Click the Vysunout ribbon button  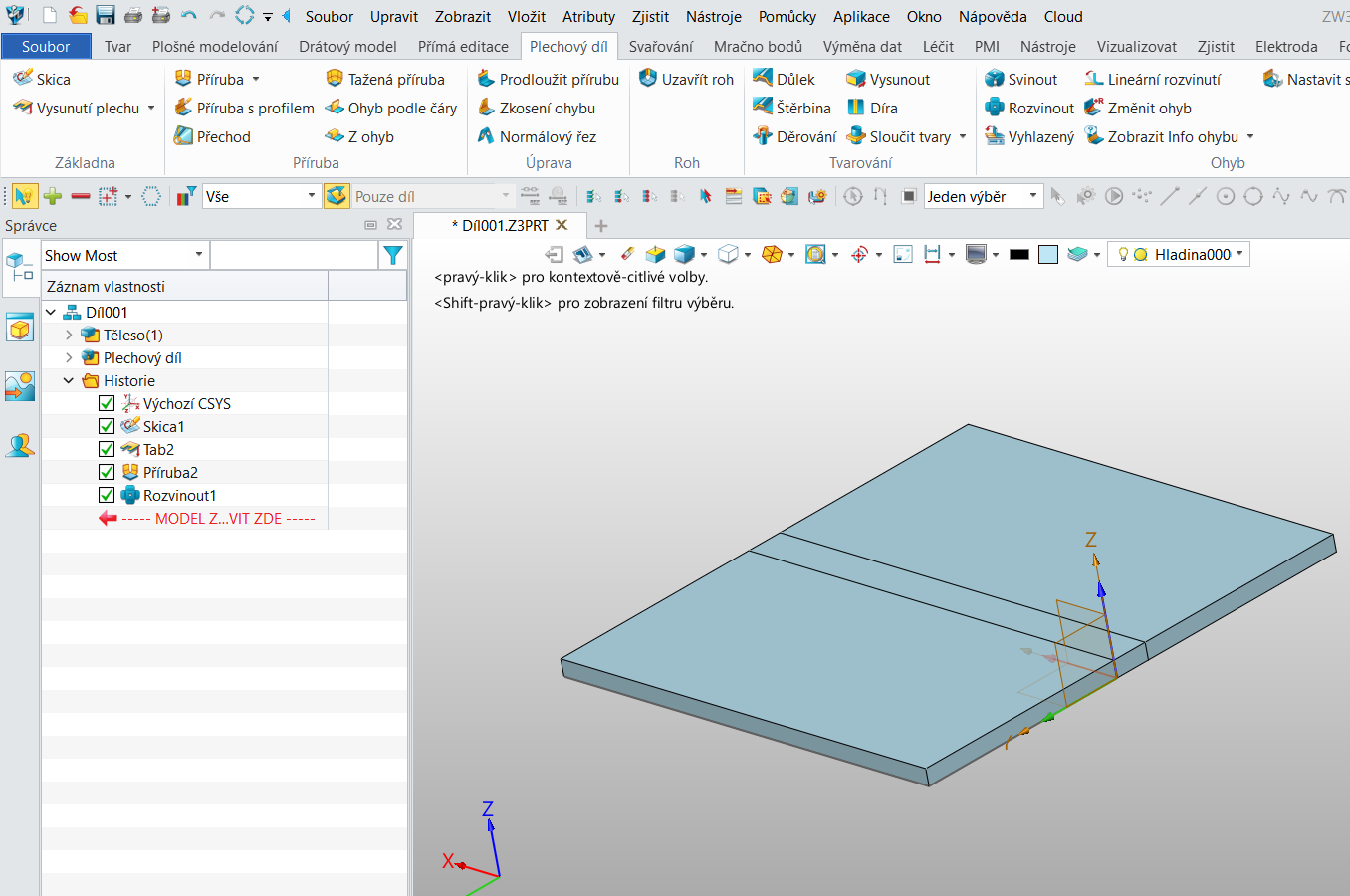tap(888, 79)
